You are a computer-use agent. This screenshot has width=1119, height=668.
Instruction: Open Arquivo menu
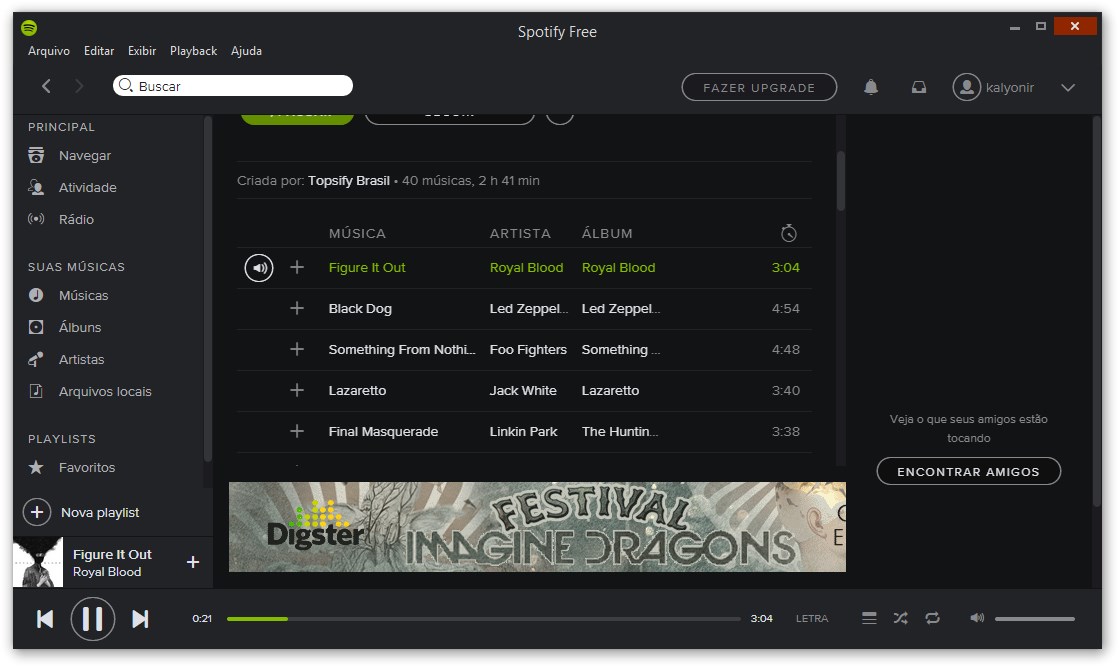[x=49, y=51]
